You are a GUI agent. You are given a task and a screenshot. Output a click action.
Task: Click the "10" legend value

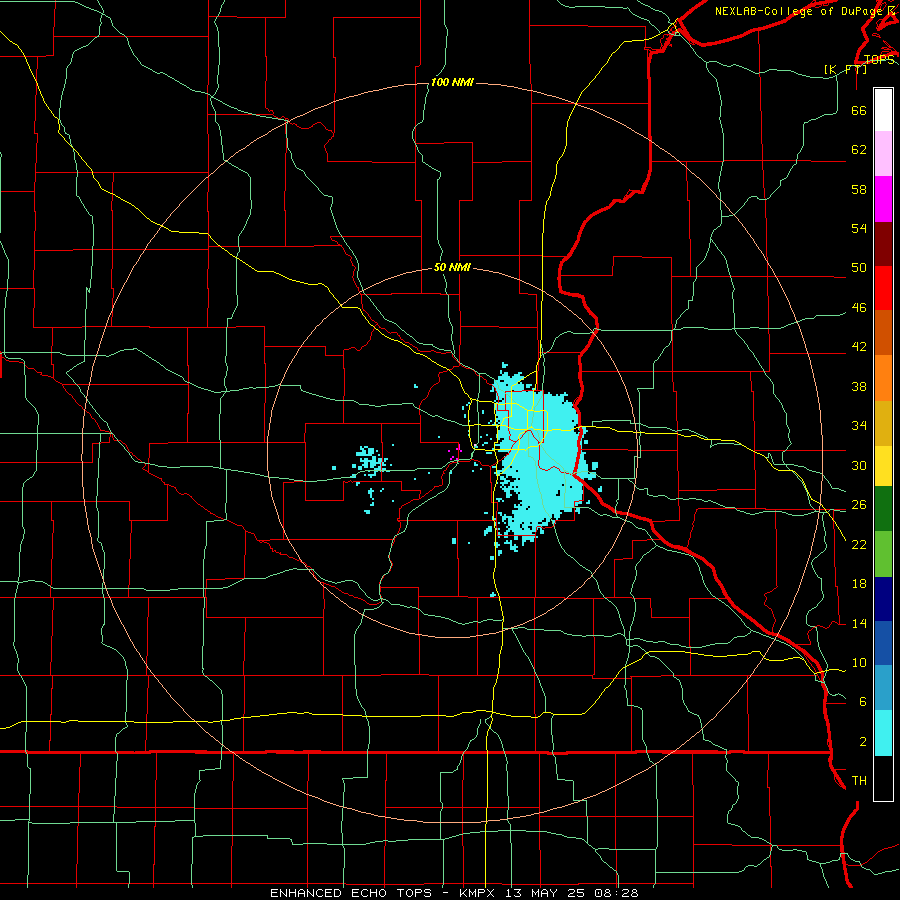859,662
